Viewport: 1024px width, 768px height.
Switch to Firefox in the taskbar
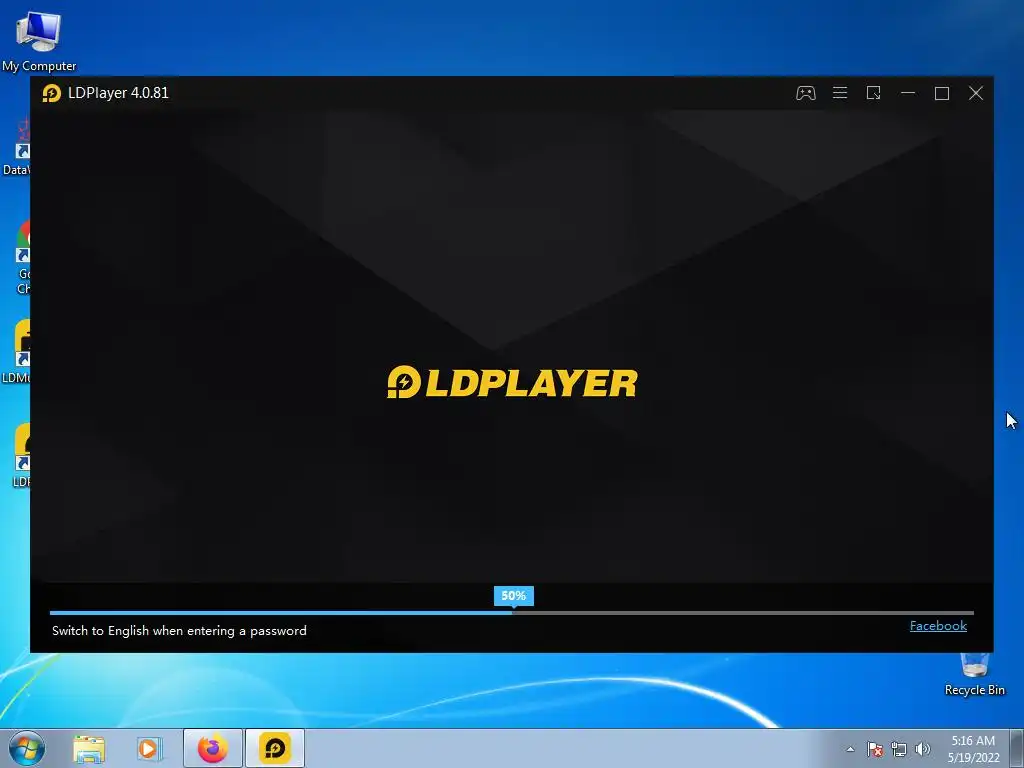[x=212, y=748]
